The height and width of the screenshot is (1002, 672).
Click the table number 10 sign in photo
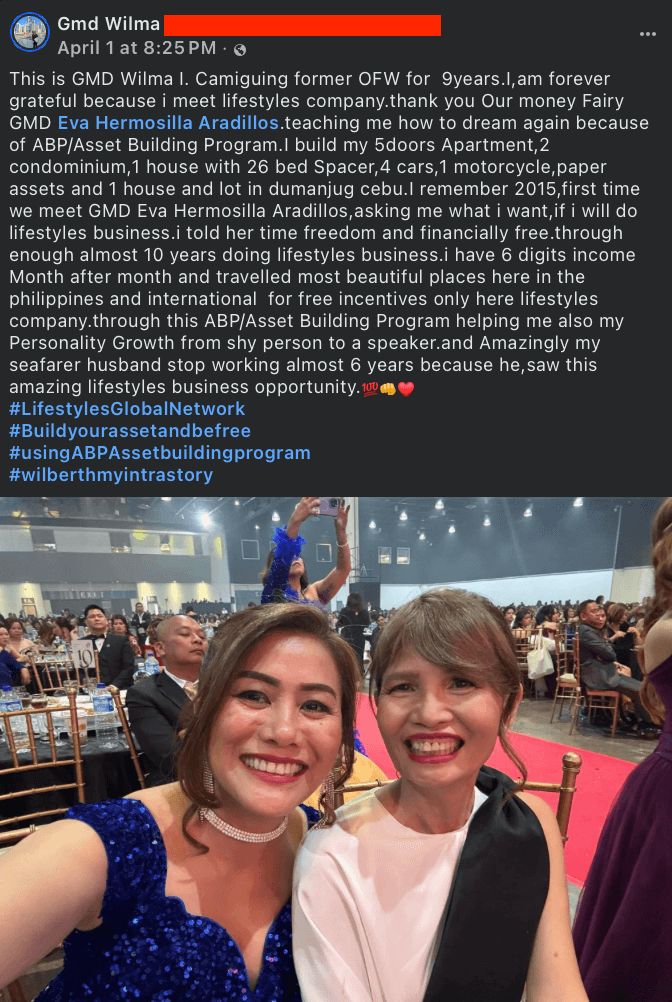click(82, 654)
